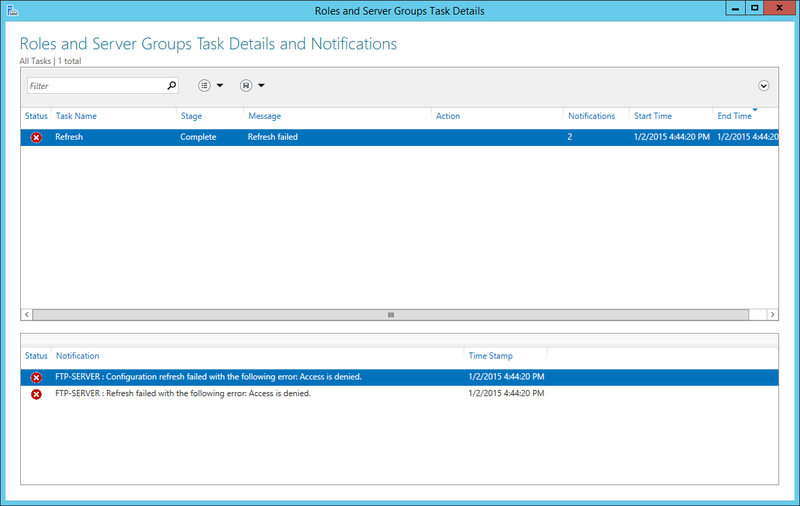Sort by the Message column header
Screen dimensions: 800x506
(264, 116)
